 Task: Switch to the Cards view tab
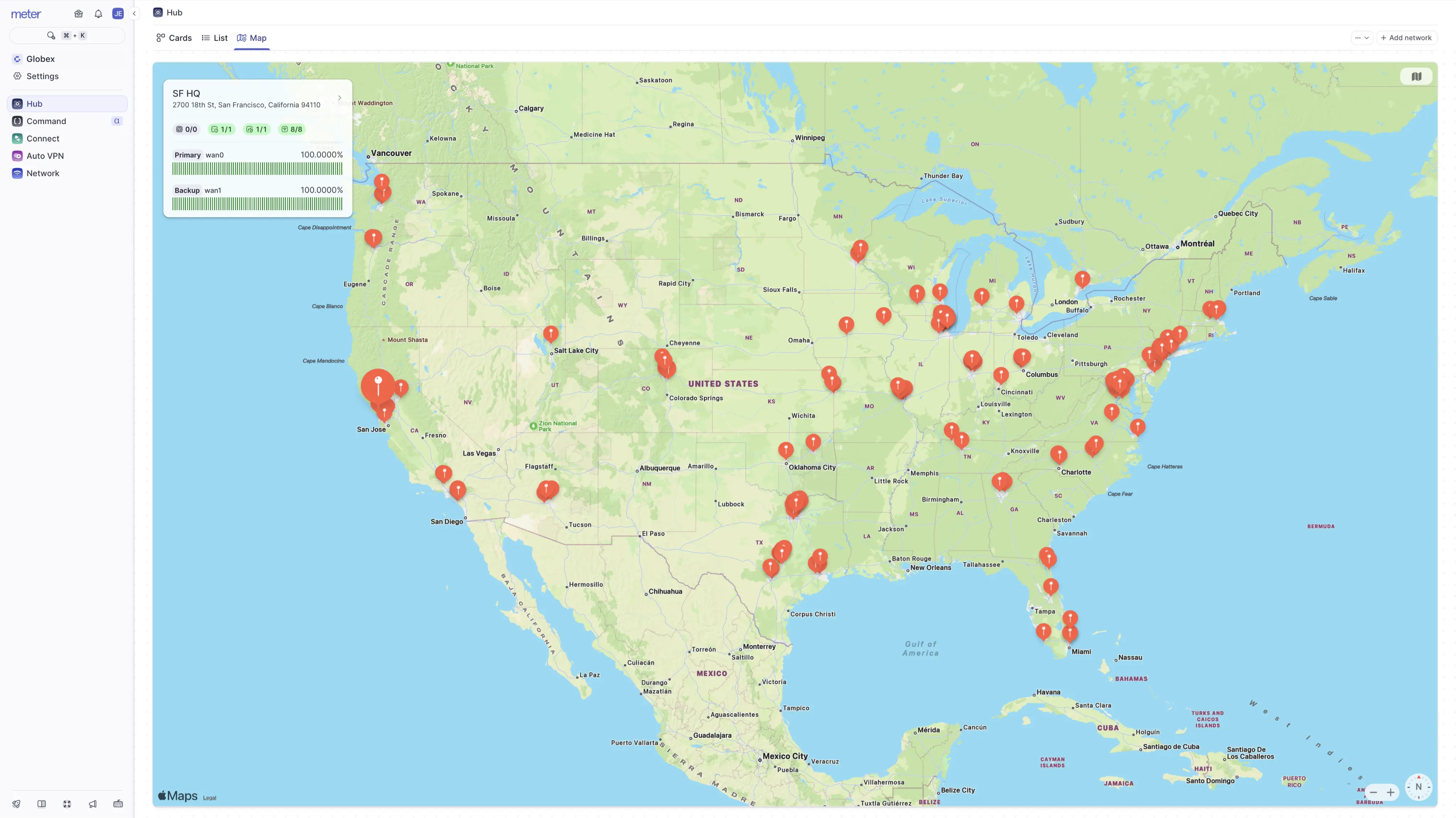pyautogui.click(x=174, y=38)
